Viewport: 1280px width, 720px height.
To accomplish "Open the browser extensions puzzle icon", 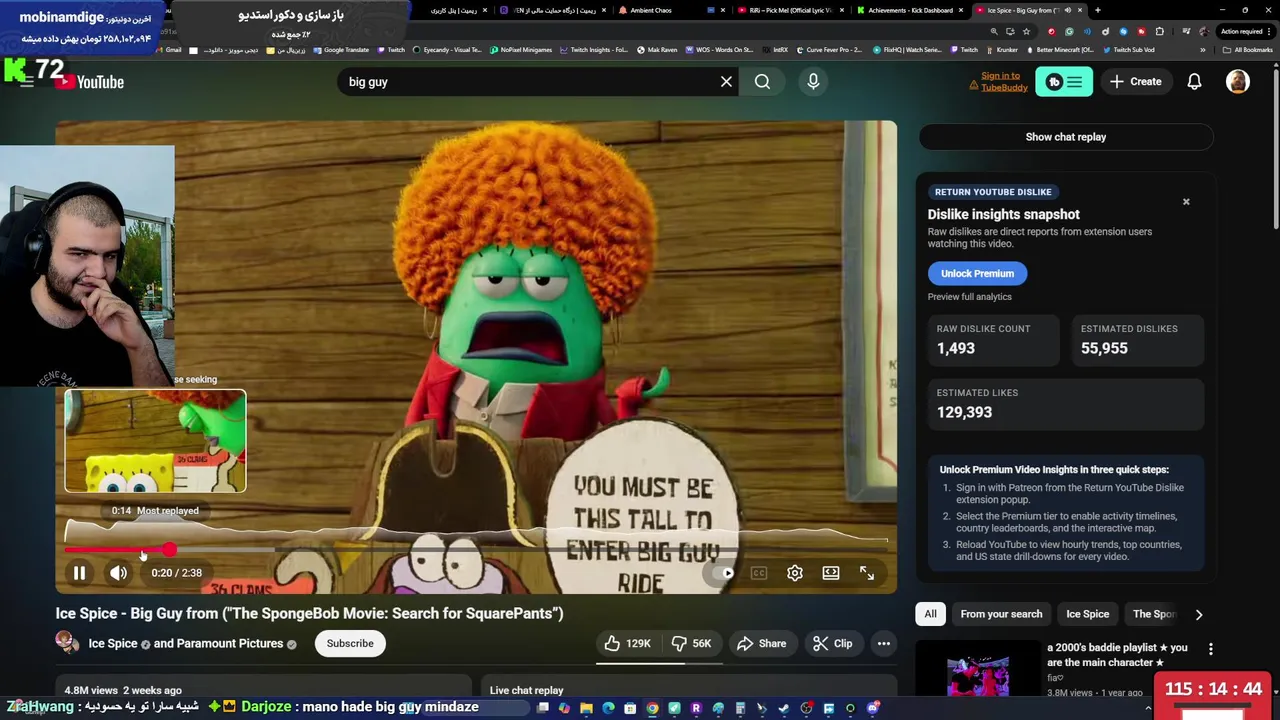I will tap(1160, 31).
